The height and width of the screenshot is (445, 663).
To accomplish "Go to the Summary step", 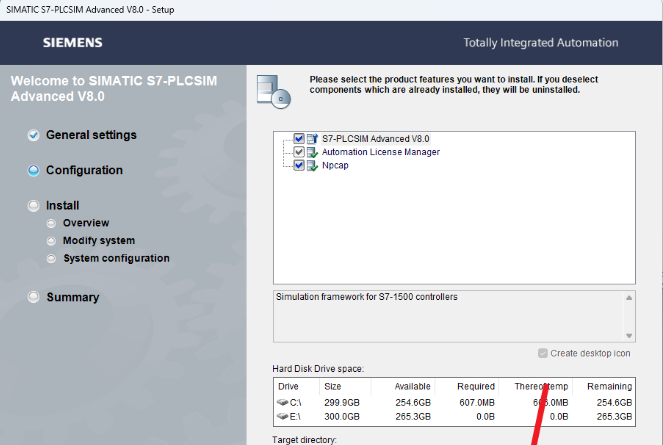I will [x=72, y=297].
